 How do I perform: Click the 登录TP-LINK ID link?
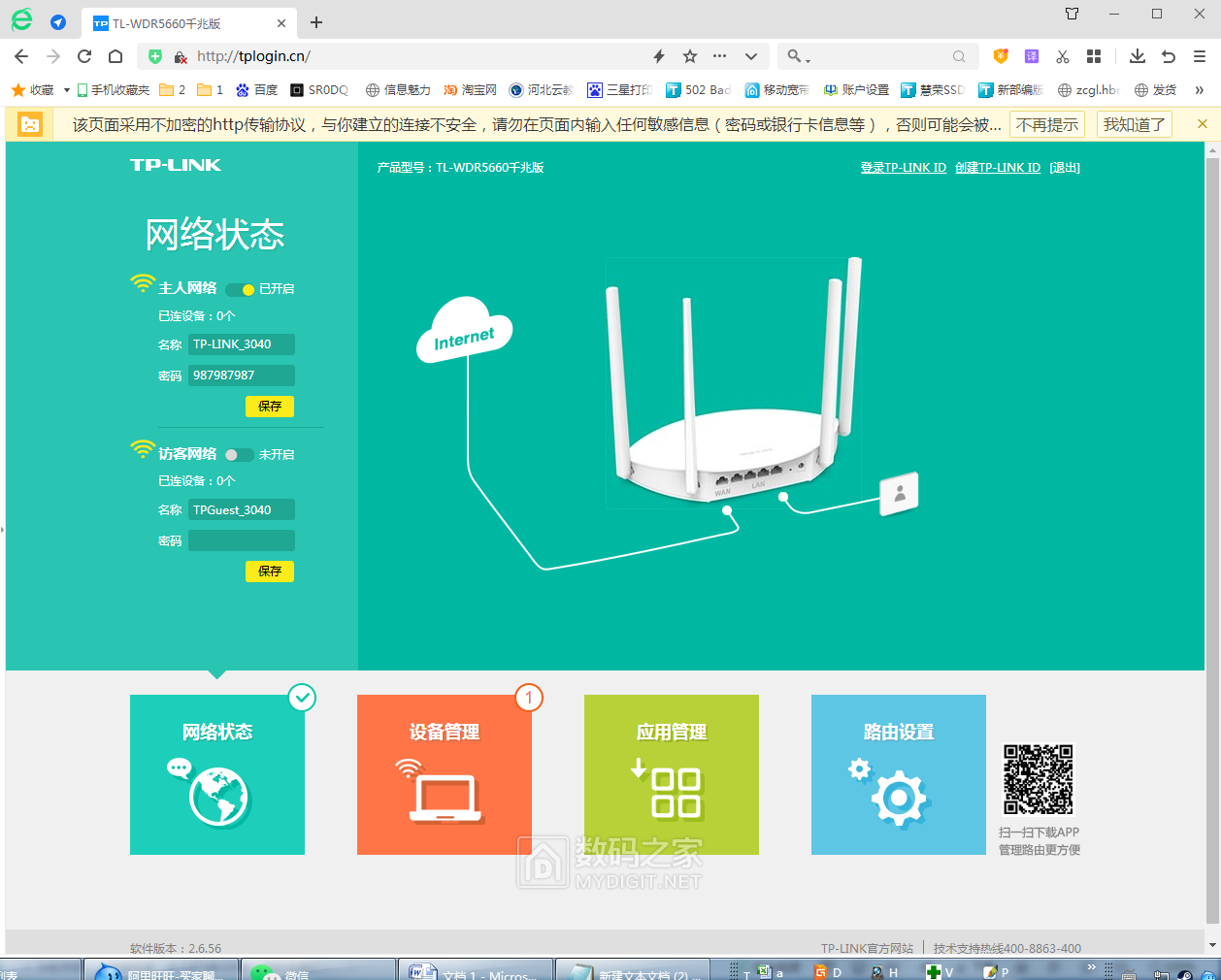pos(903,168)
